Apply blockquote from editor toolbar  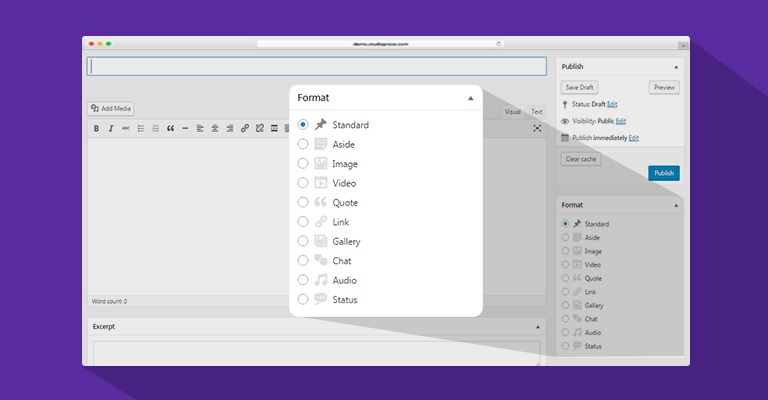[170, 128]
